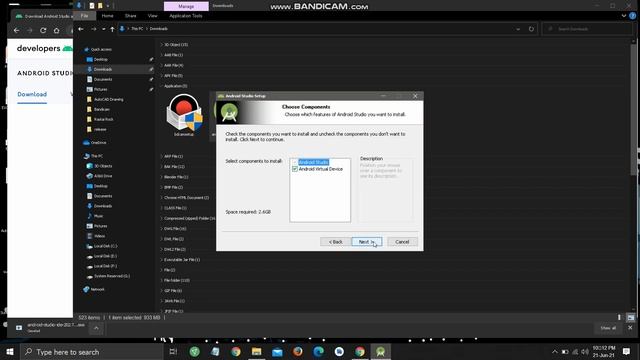
Task: Open the View ribbon tab
Action: pos(152,16)
